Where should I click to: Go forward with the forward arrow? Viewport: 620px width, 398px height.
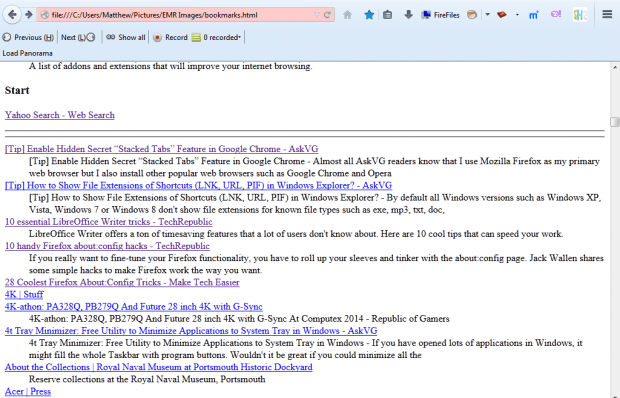[29, 15]
